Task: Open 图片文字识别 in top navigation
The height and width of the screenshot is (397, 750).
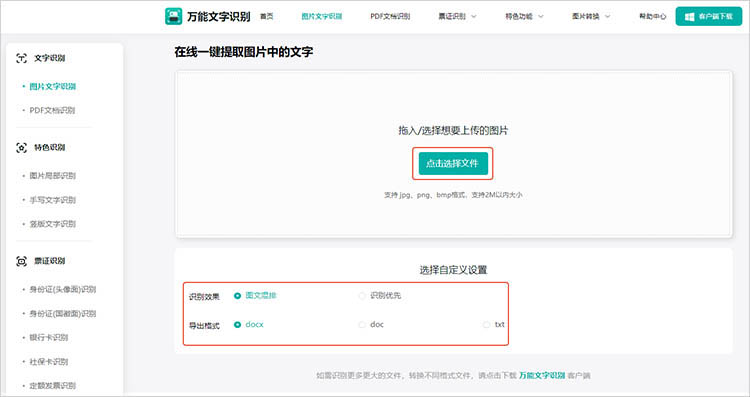Action: click(x=322, y=16)
